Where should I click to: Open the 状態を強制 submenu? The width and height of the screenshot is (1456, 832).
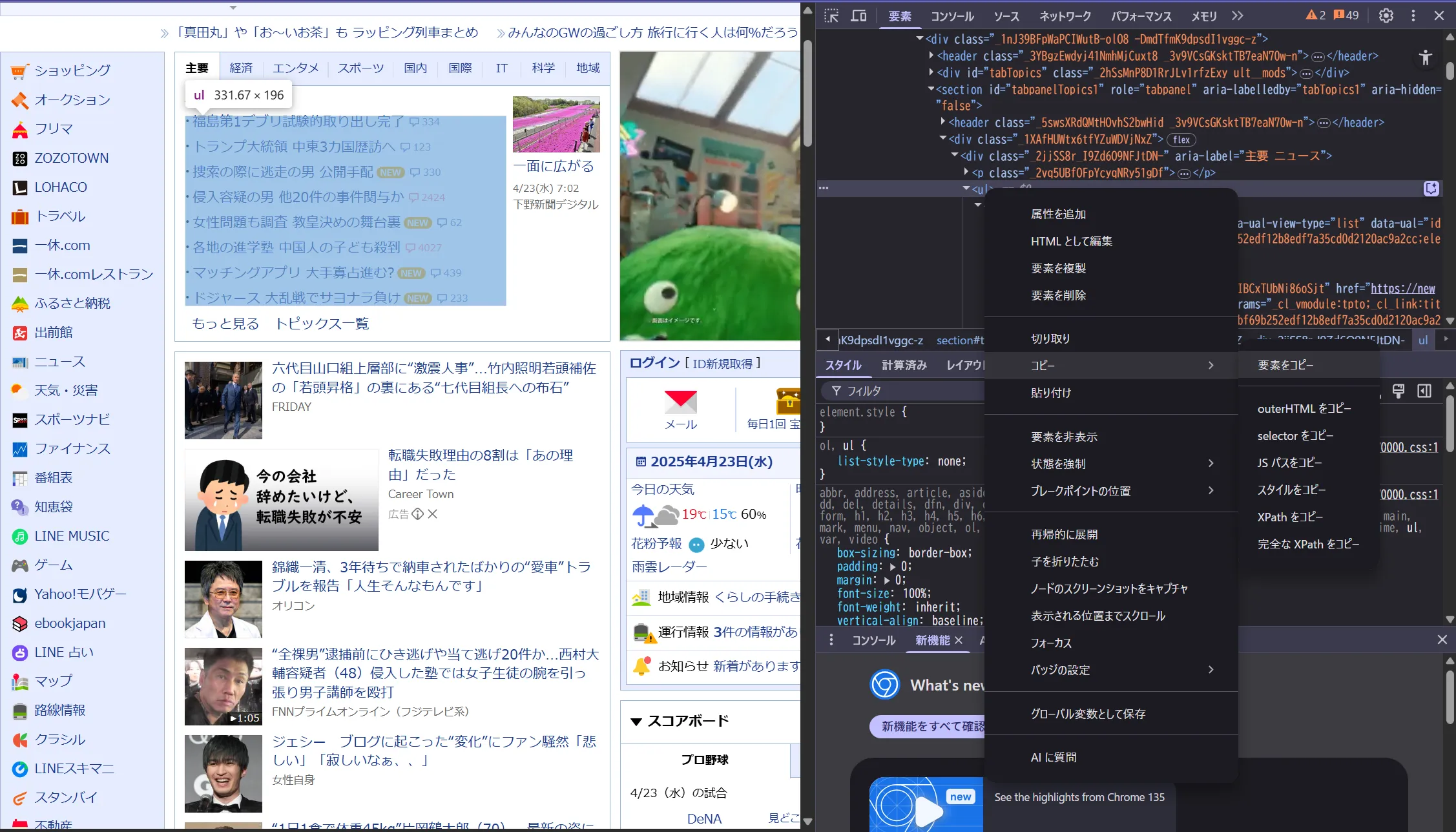coord(1111,464)
